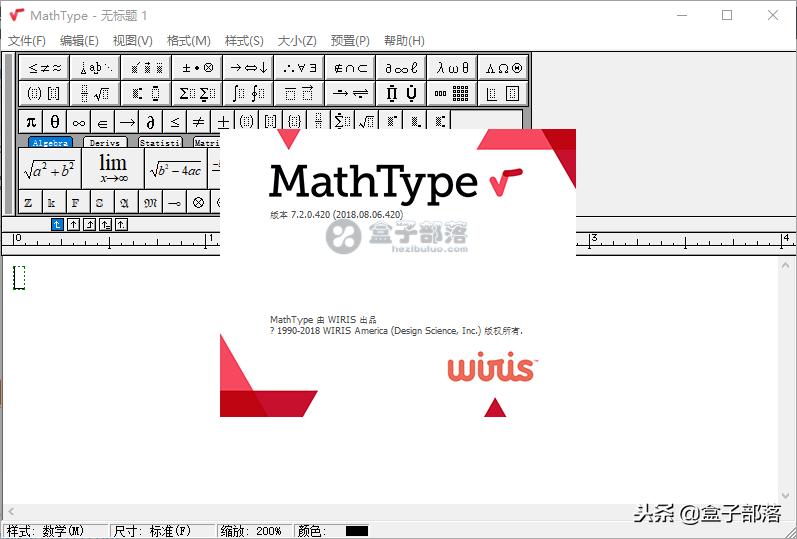Open the 编辑(E) menu
The image size is (797, 539).
point(79,41)
